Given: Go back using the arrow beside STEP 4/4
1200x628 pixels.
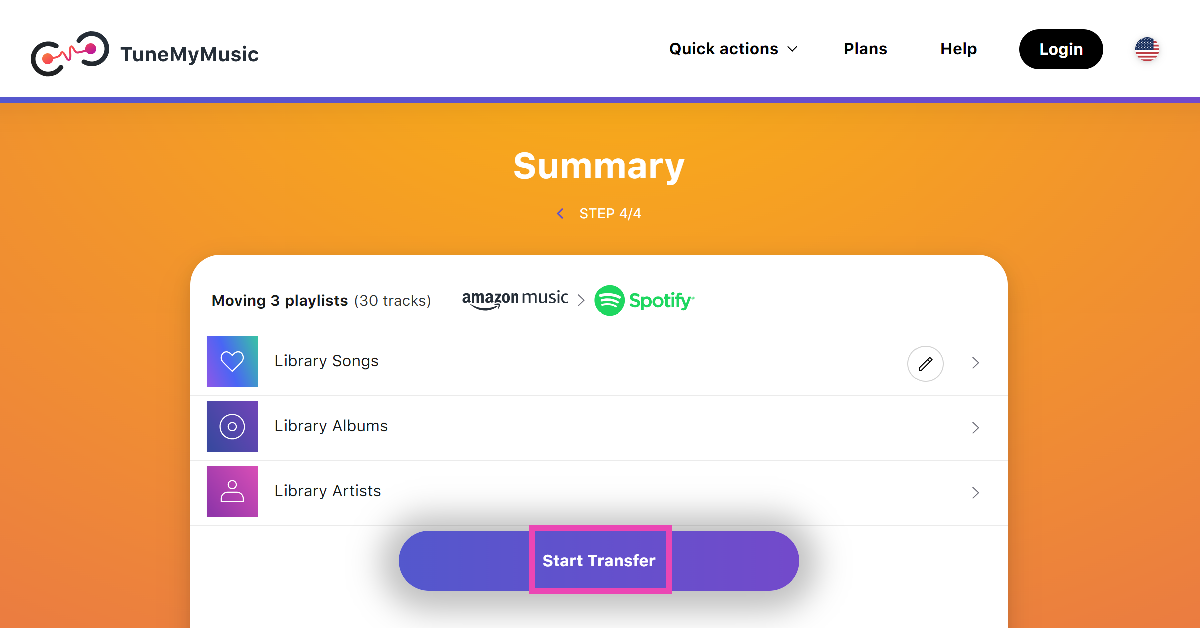Looking at the screenshot, I should point(560,214).
